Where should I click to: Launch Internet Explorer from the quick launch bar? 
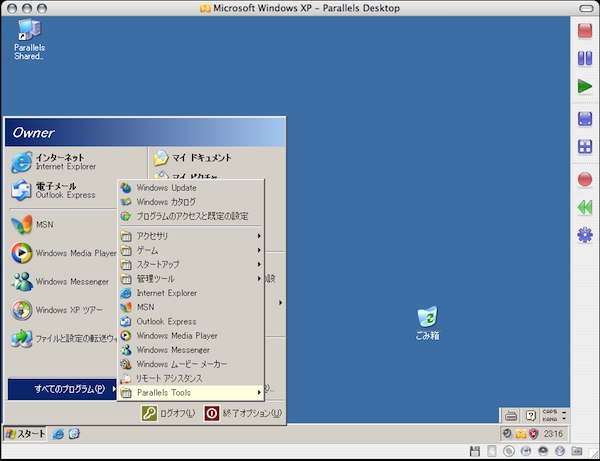pyautogui.click(x=58, y=434)
